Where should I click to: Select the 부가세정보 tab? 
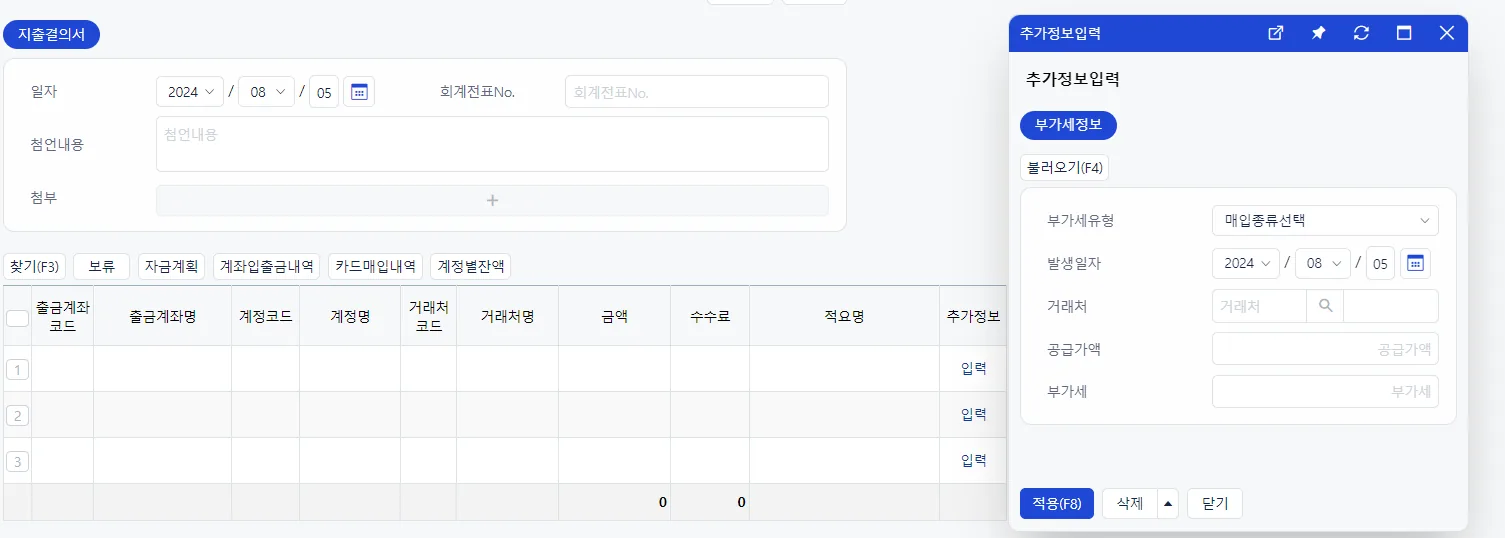click(1068, 126)
